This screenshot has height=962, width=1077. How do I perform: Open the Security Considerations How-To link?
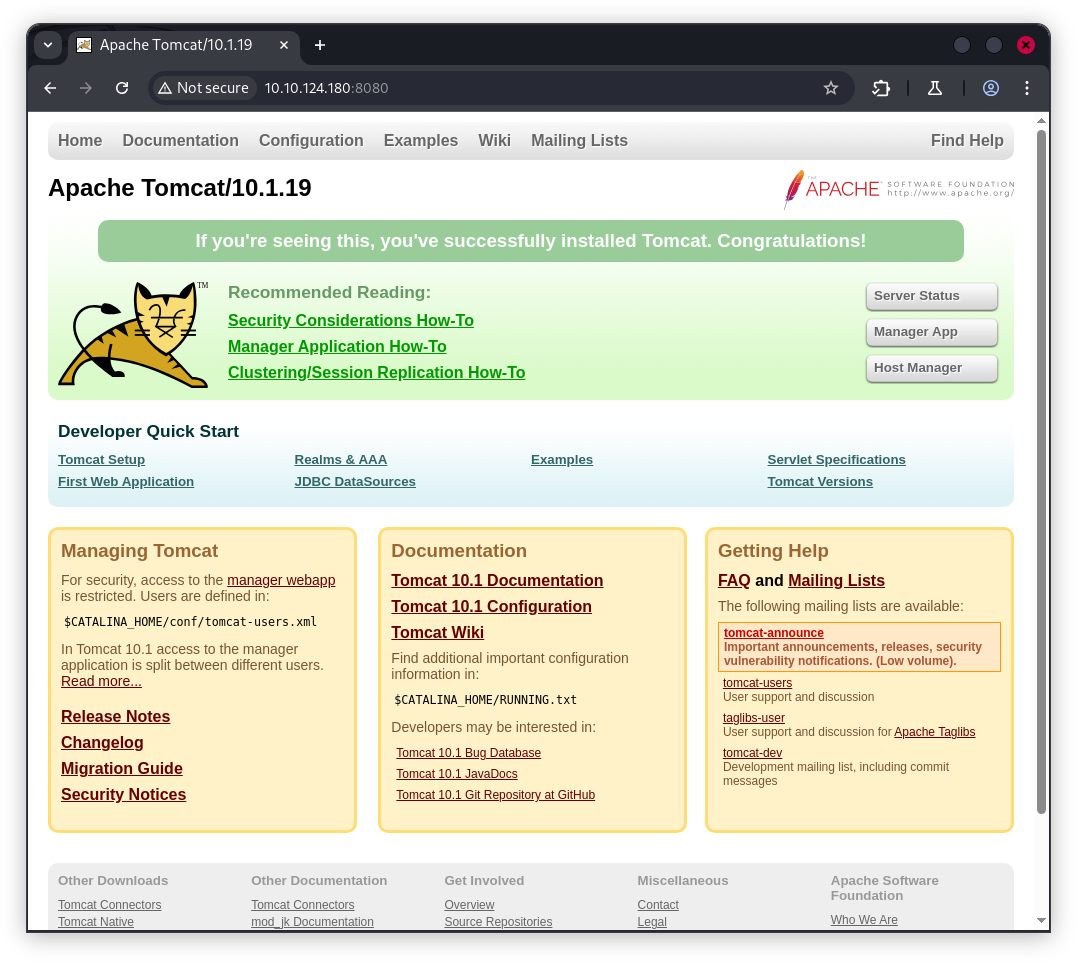tap(350, 321)
